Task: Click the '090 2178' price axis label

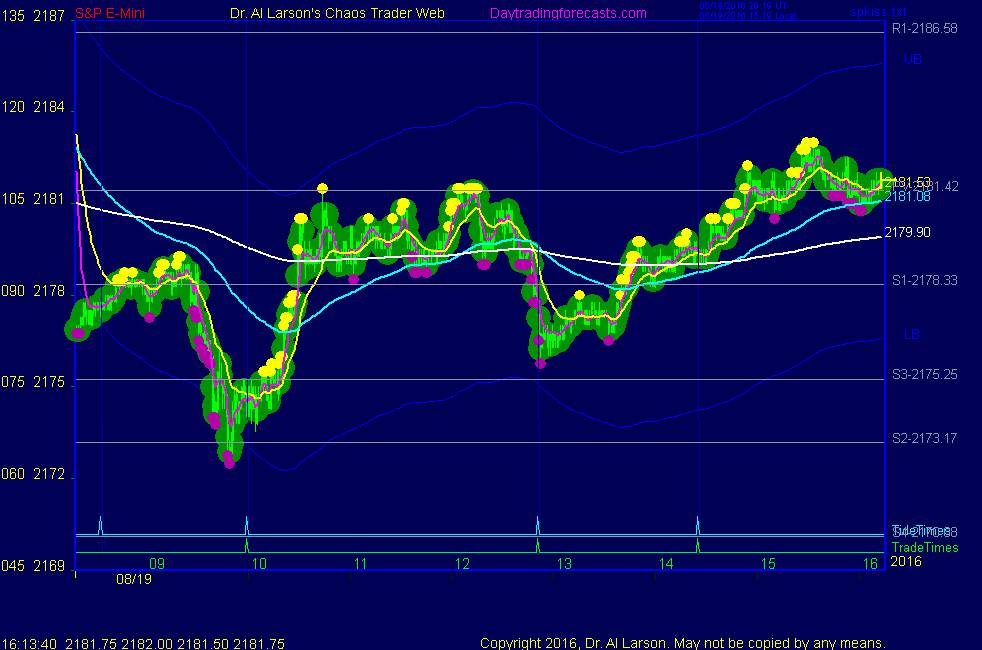Action: [33, 291]
